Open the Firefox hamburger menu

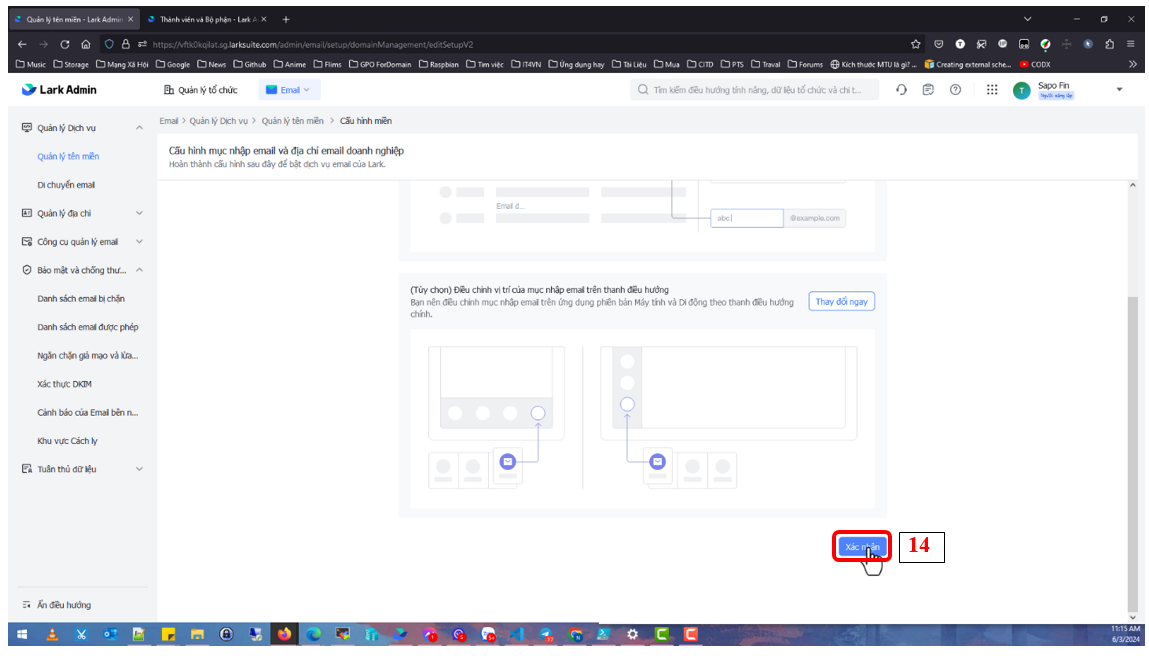(x=1131, y=44)
